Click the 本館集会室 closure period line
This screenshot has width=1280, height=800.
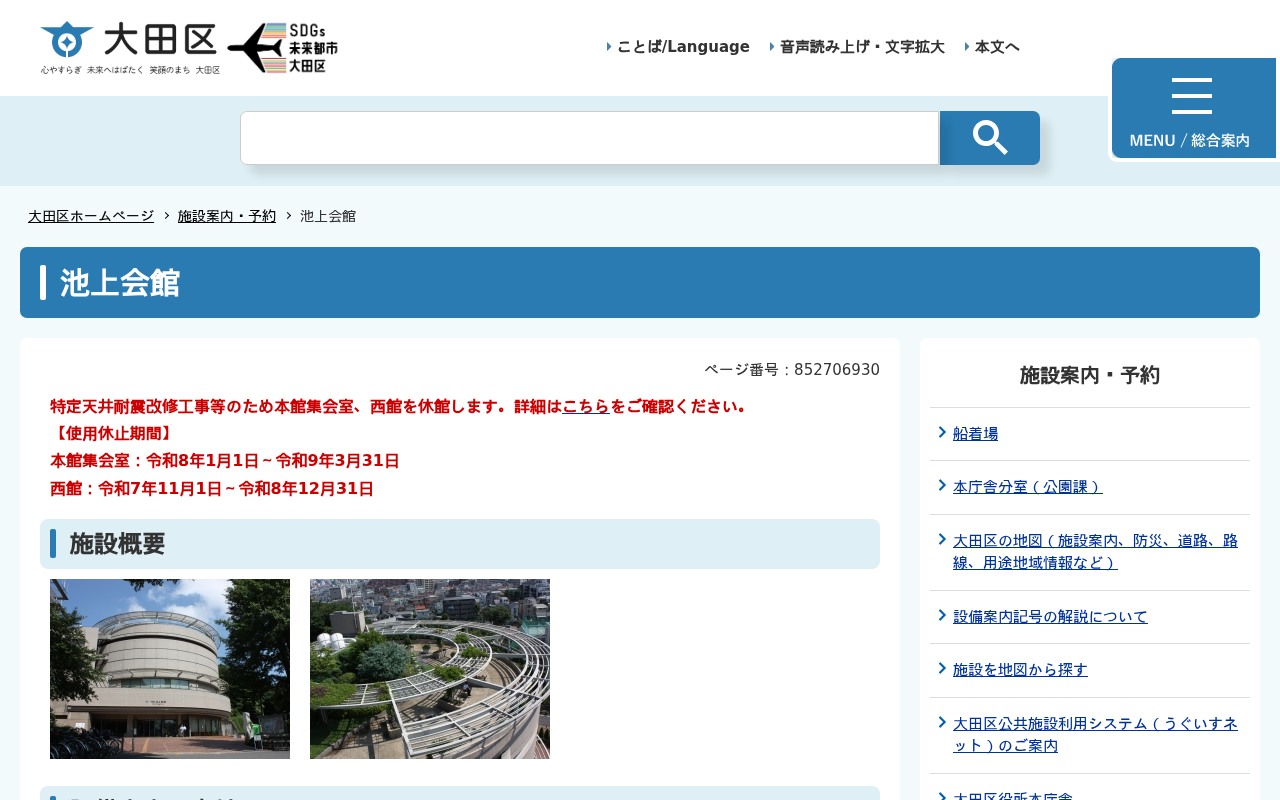pos(225,461)
